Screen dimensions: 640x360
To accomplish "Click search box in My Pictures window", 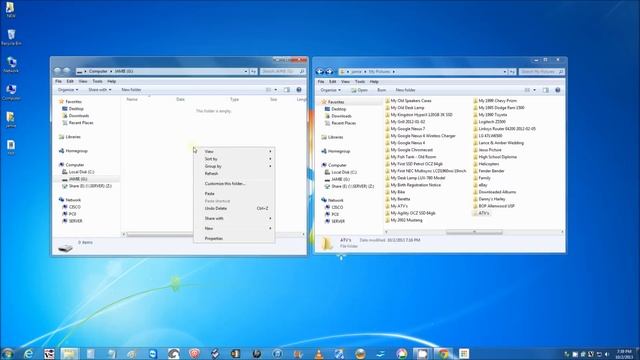I will coord(542,71).
